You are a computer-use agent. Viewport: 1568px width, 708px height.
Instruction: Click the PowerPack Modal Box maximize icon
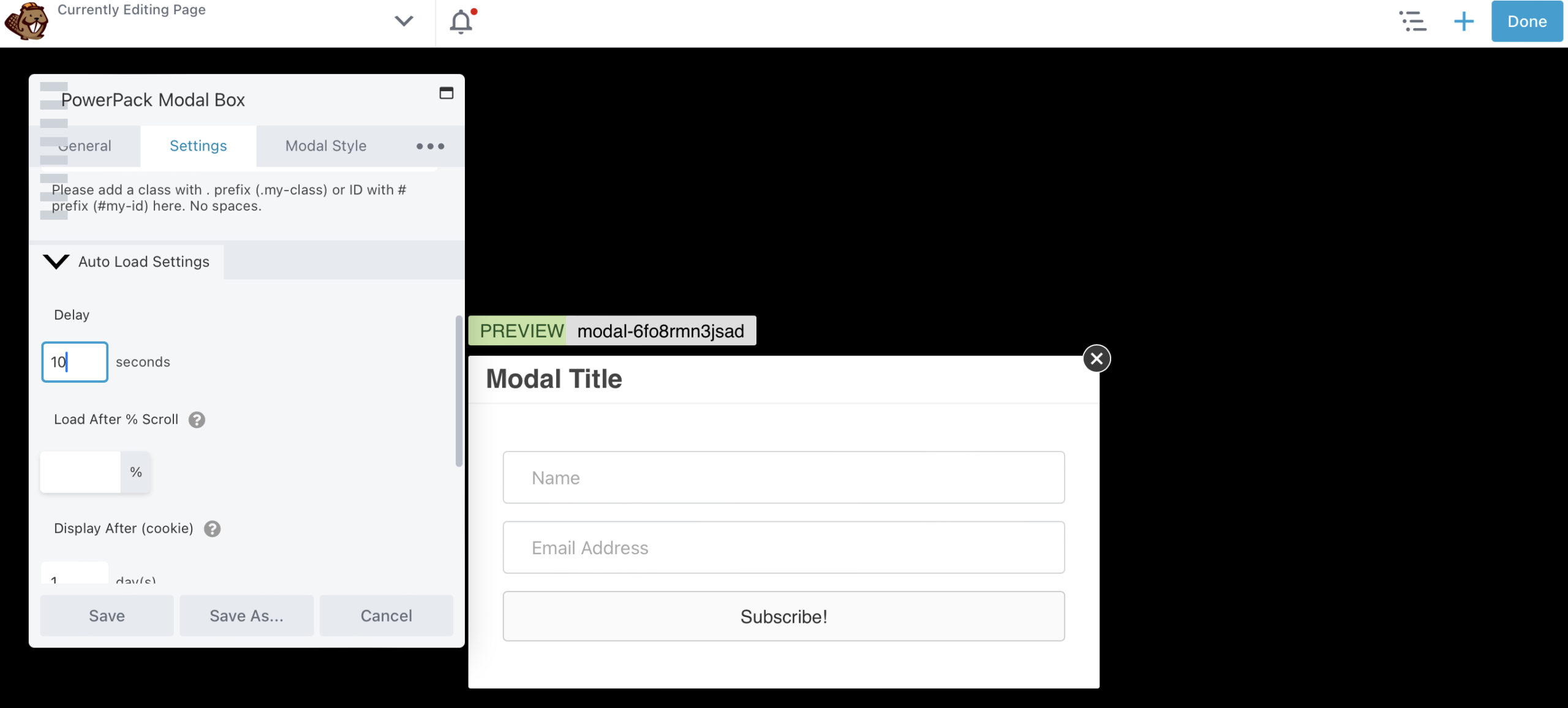pos(446,92)
